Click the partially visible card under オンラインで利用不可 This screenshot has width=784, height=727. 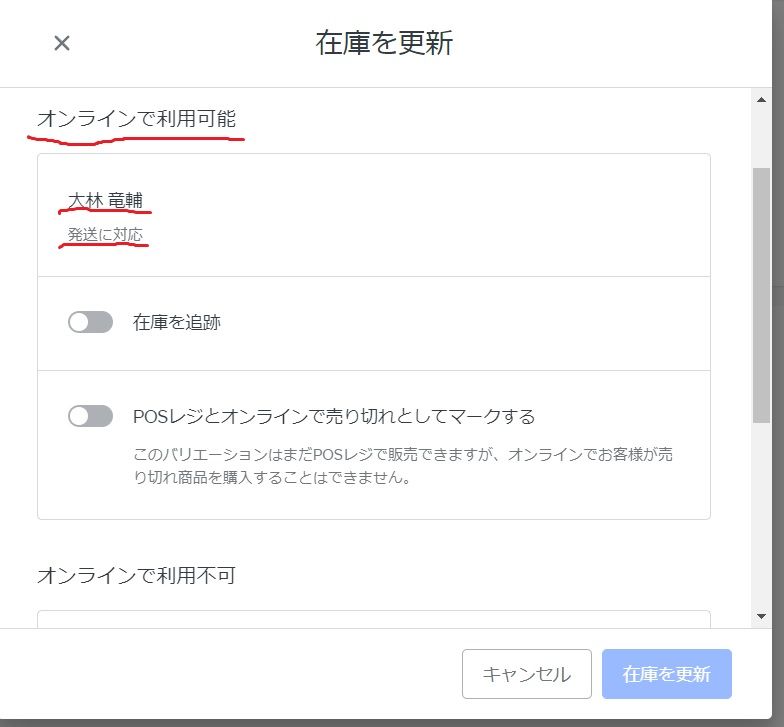(373, 619)
